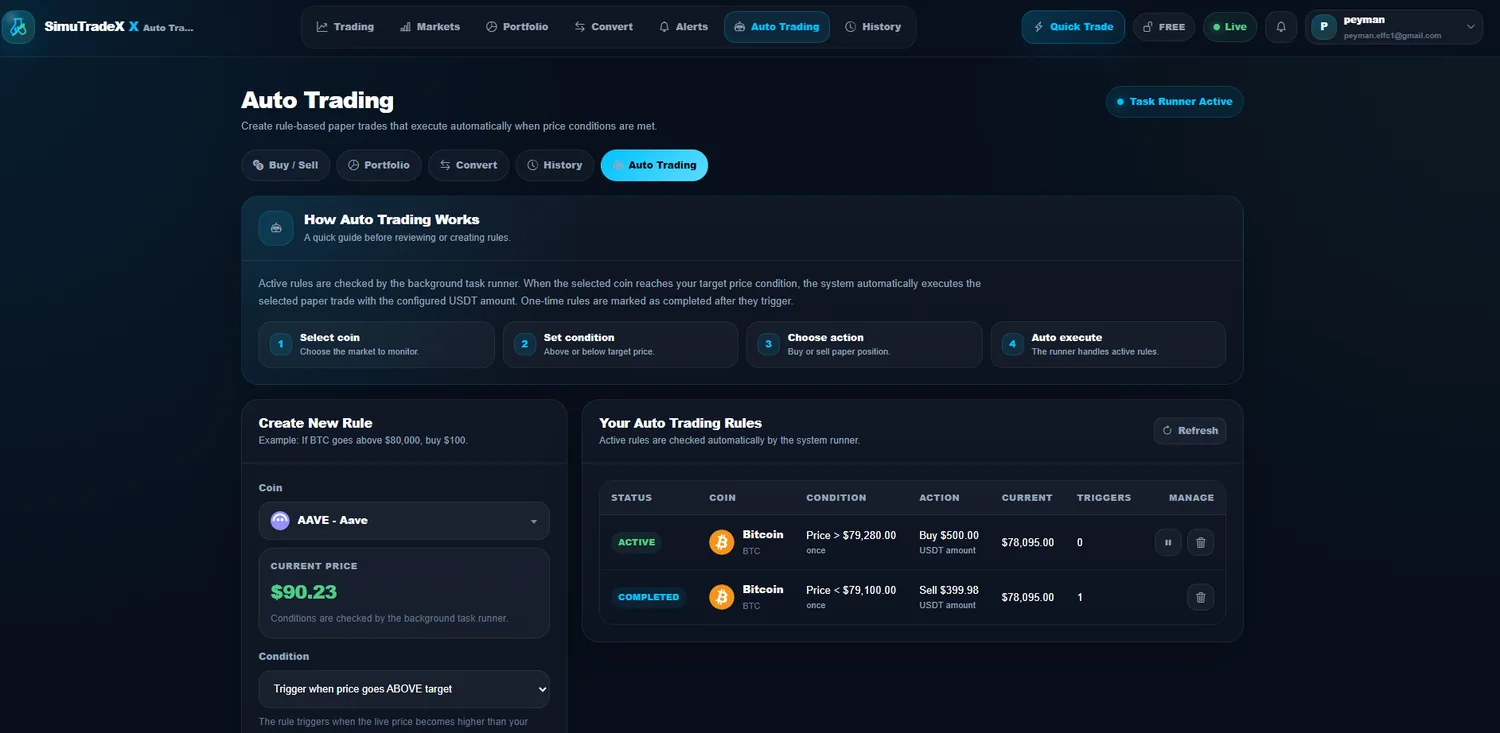Click the Live status indicator
Screen dimensions: 1500x733
point(1230,27)
